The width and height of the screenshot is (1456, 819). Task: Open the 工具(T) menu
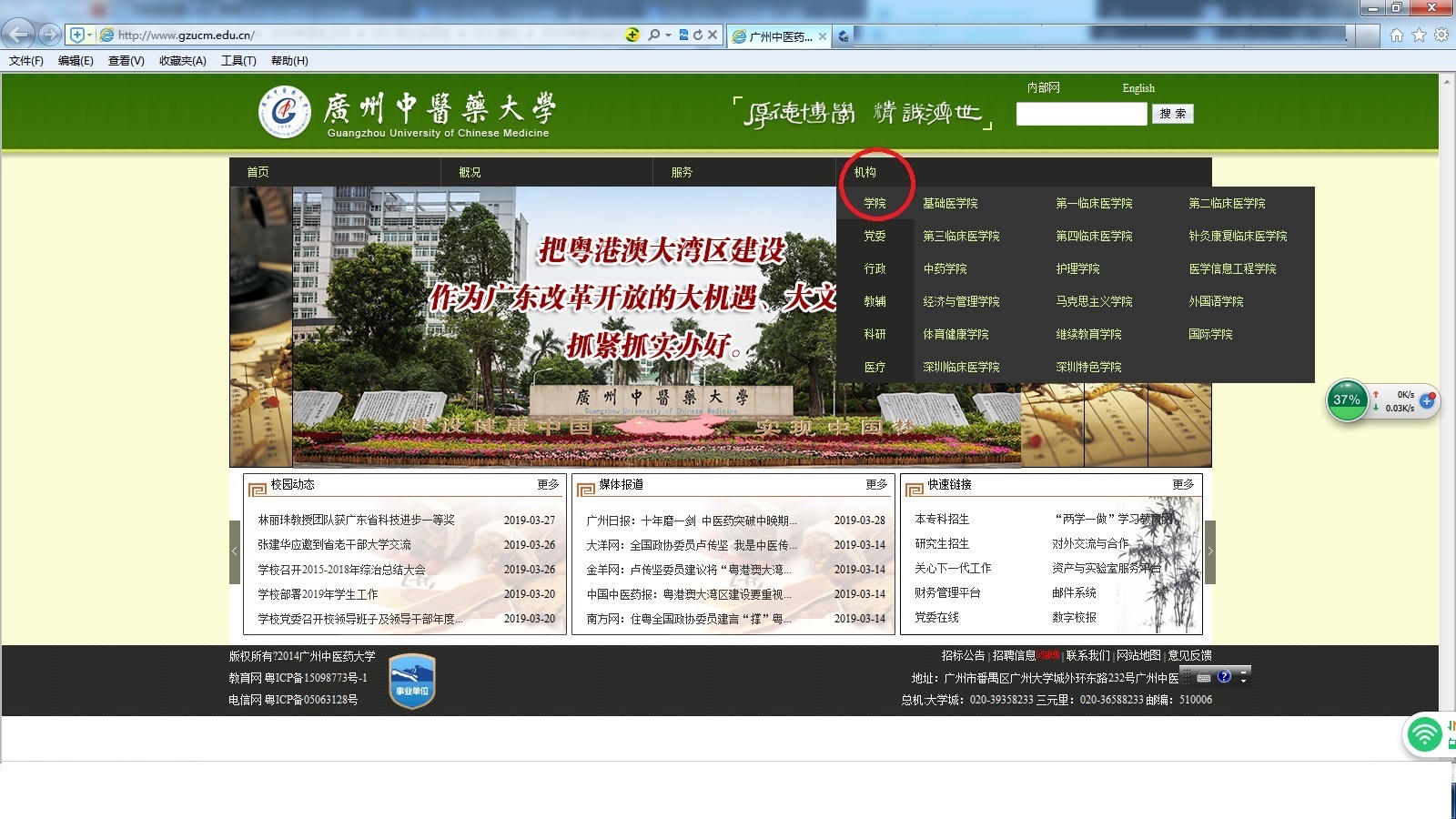pyautogui.click(x=238, y=61)
